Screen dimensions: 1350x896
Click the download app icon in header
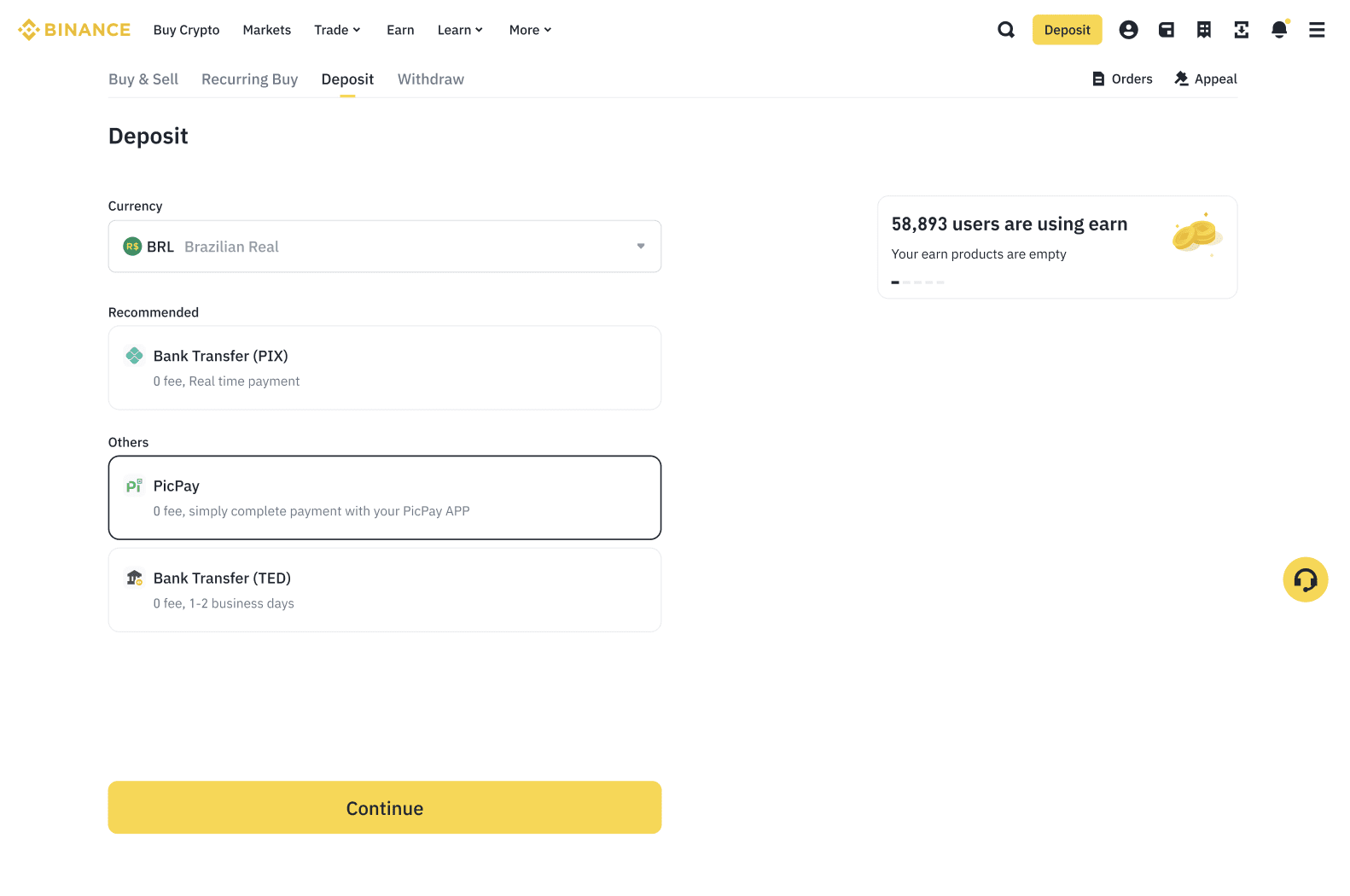coord(1242,30)
